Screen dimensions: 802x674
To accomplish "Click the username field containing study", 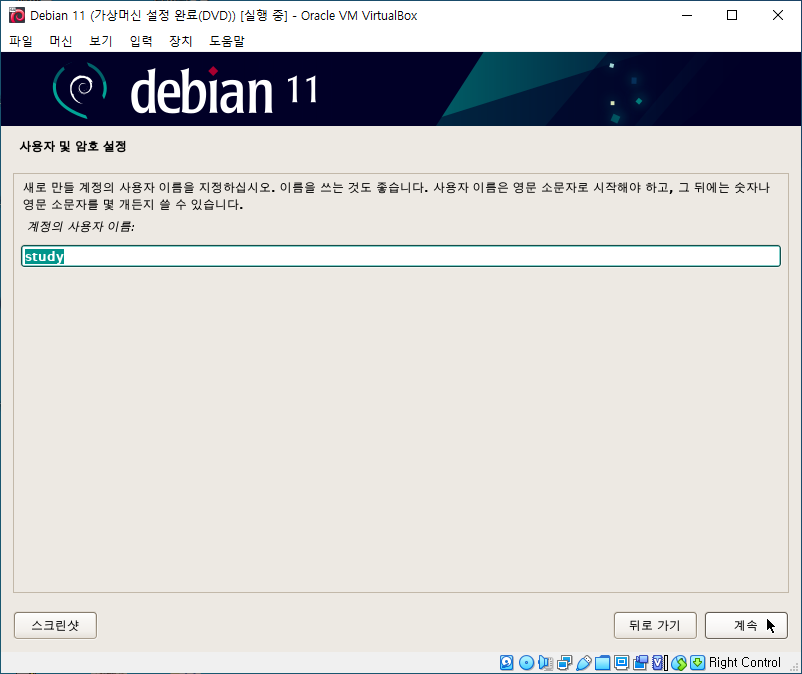I will click(x=401, y=256).
